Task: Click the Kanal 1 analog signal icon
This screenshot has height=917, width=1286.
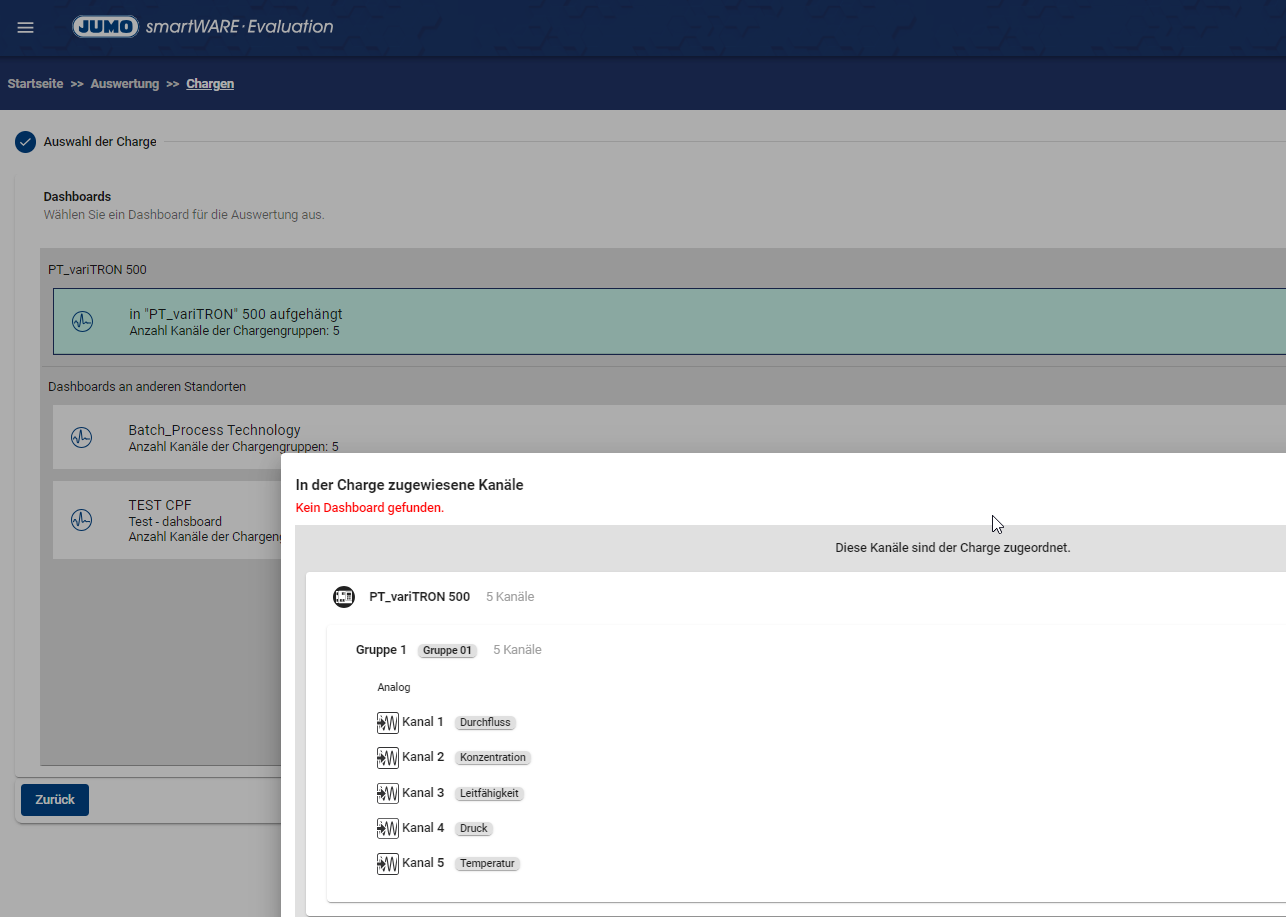Action: coord(388,722)
